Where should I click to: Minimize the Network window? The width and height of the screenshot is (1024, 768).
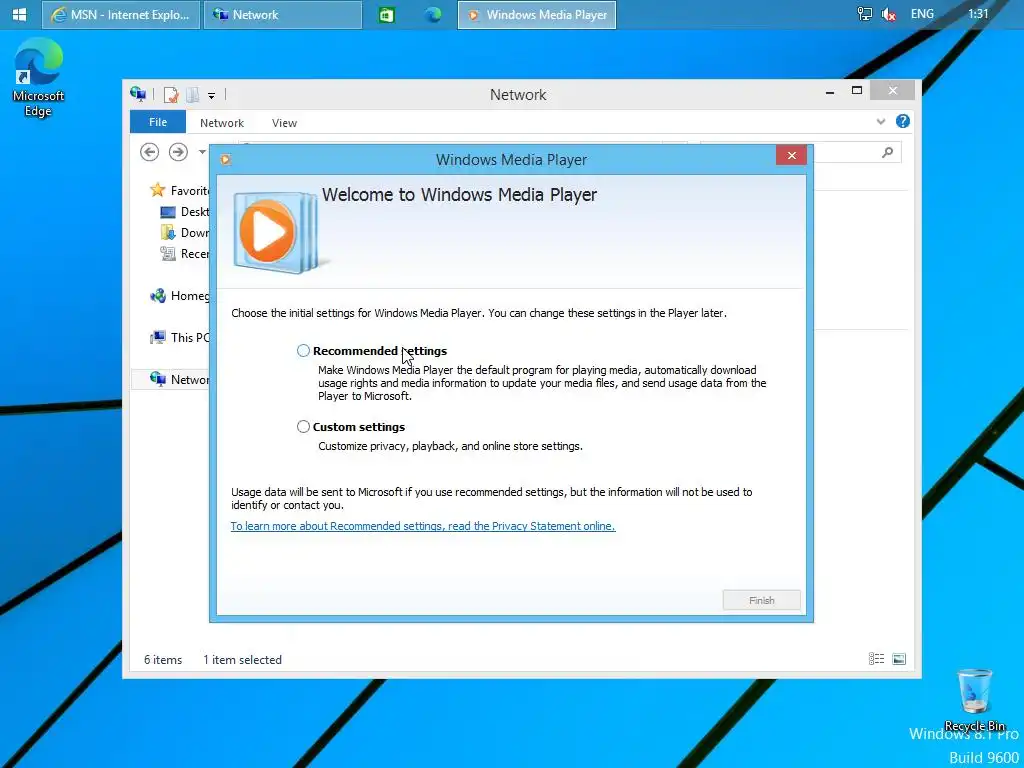click(830, 91)
